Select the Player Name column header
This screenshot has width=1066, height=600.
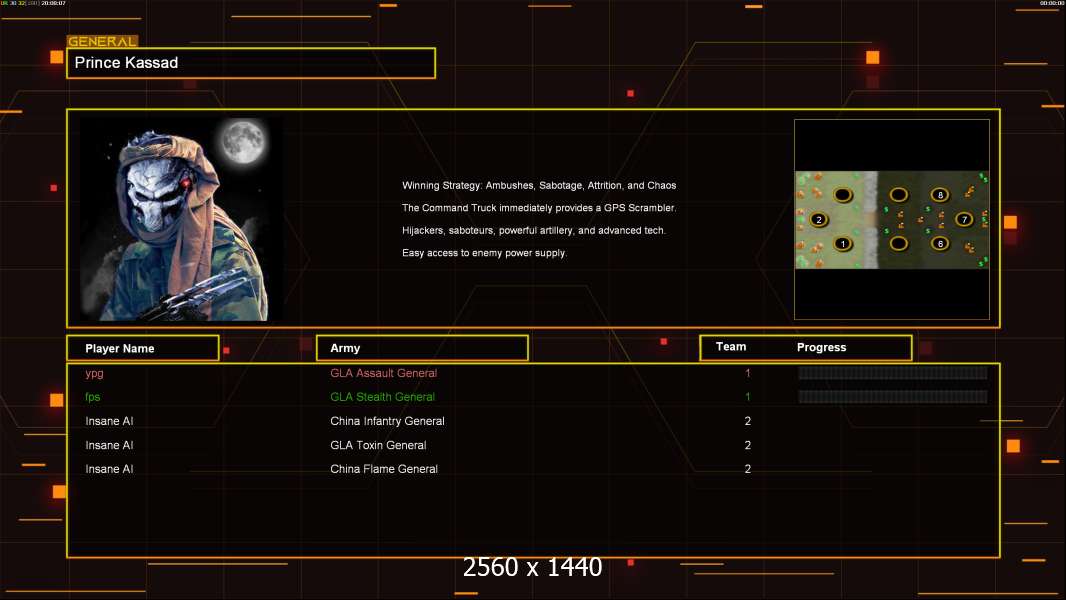coord(143,348)
